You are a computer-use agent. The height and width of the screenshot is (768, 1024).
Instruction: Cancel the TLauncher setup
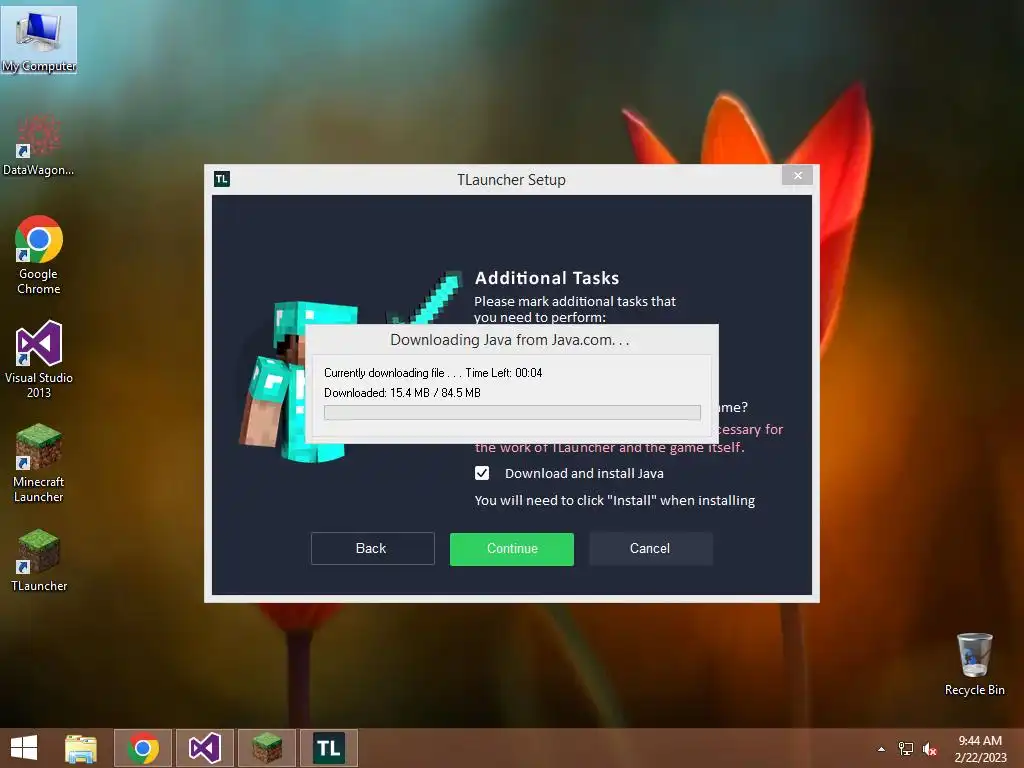point(650,549)
